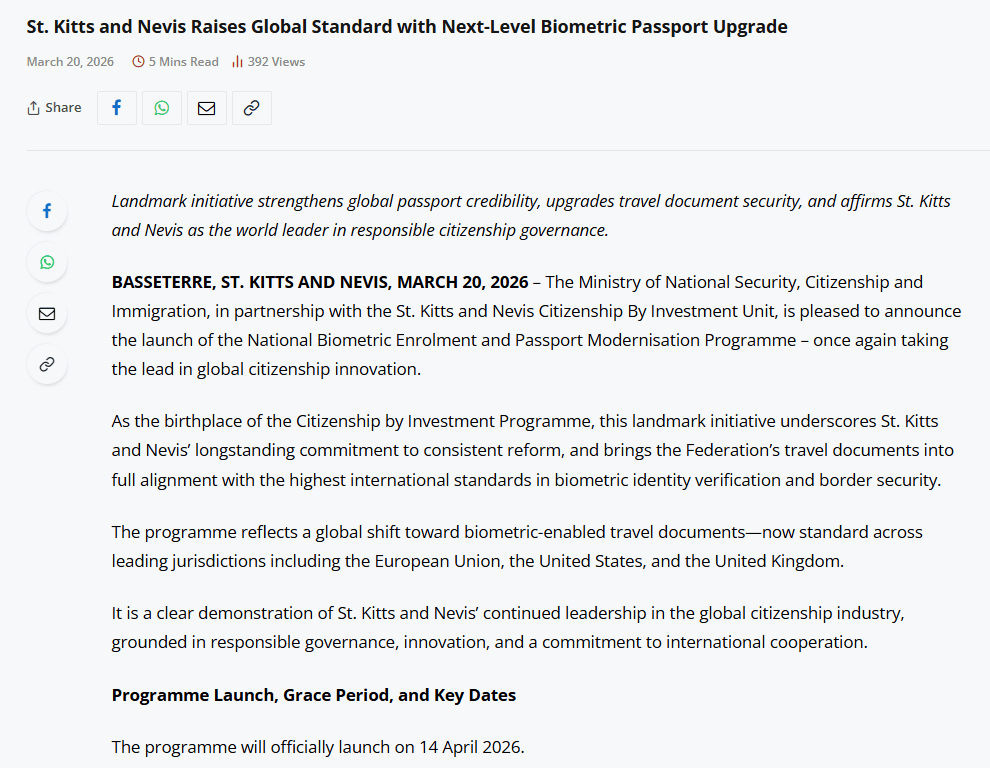Screen dimensions: 990x768
Task: Click the italic "Landmark initiative" intro paragraph
Action: coord(530,215)
